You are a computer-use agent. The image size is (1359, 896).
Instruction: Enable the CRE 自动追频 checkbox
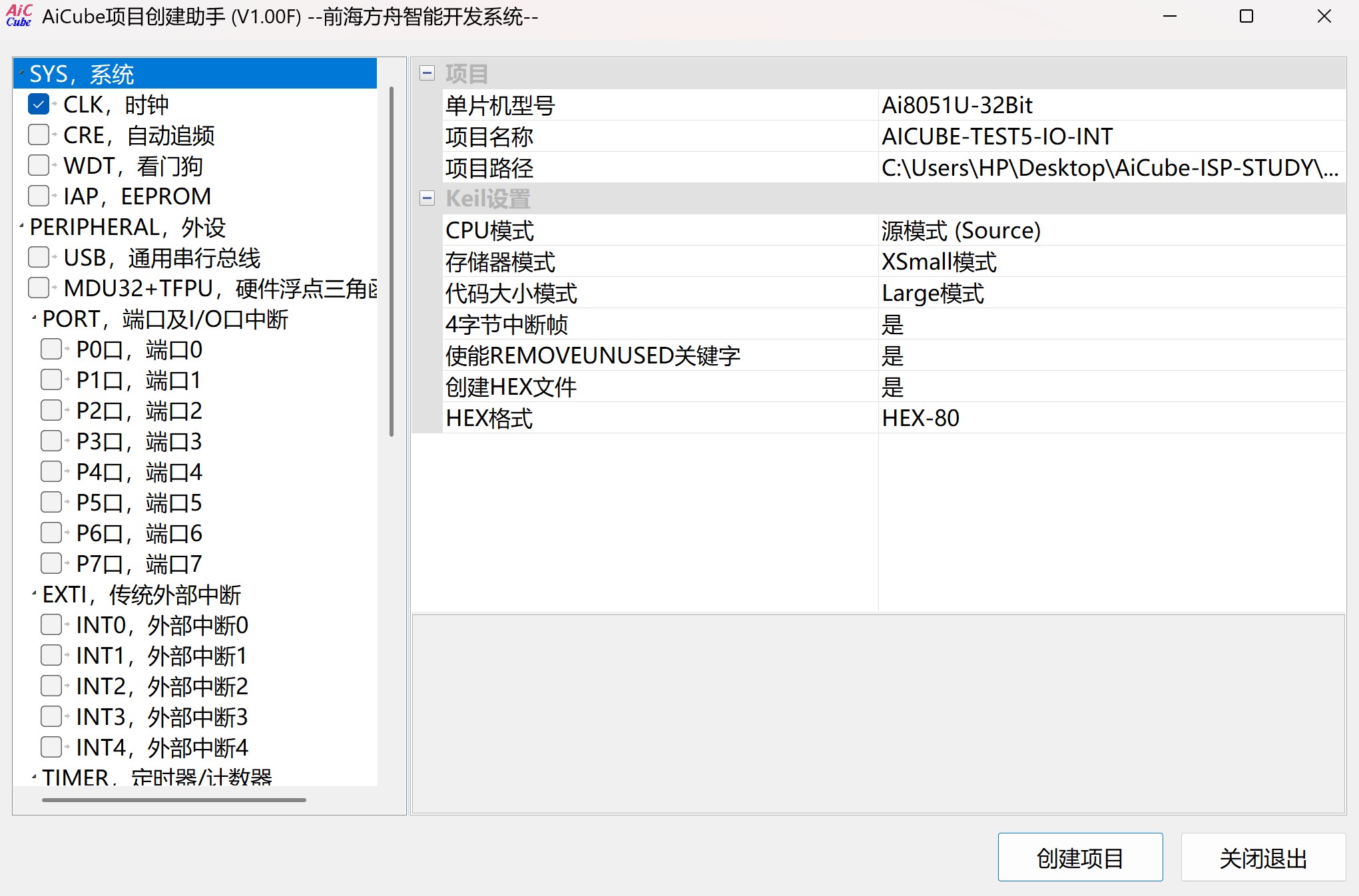39,135
